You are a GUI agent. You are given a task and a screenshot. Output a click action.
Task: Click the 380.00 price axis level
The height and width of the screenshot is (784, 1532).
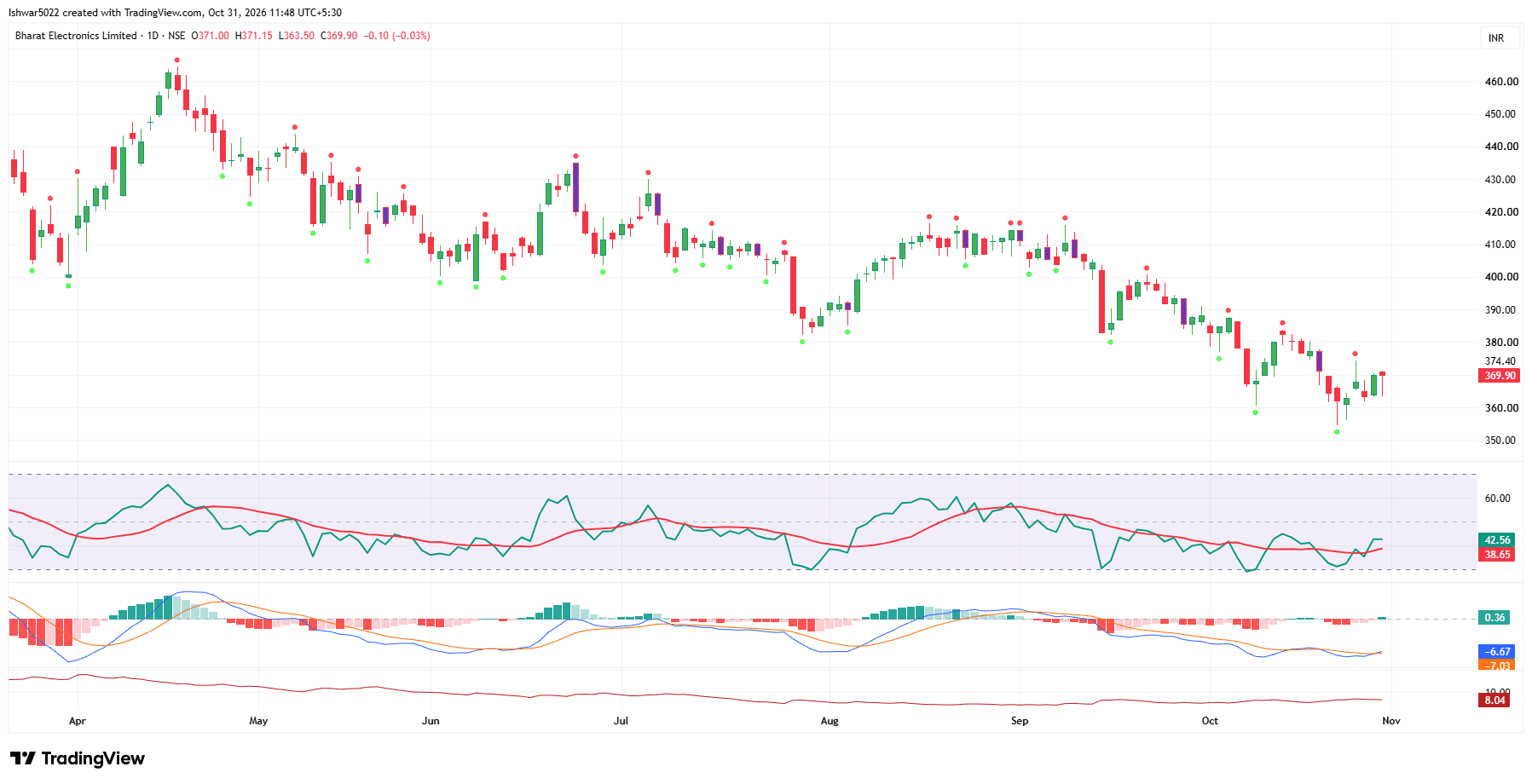point(1501,343)
